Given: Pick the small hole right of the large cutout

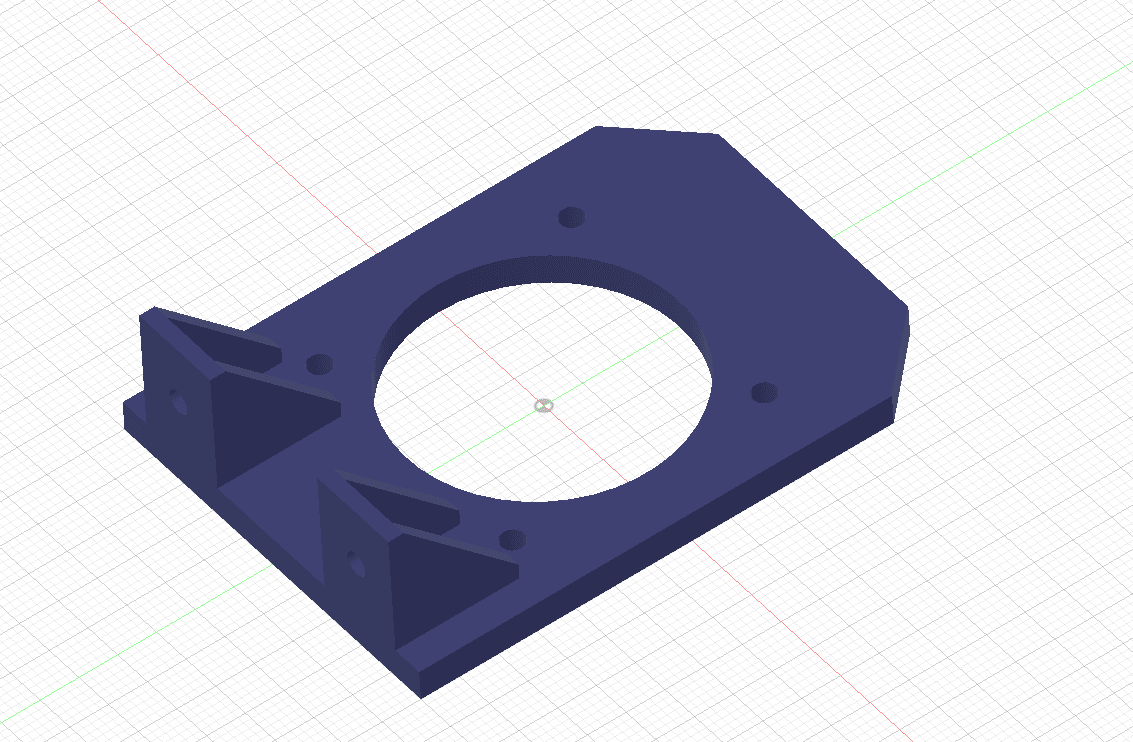Looking at the screenshot, I should [764, 393].
